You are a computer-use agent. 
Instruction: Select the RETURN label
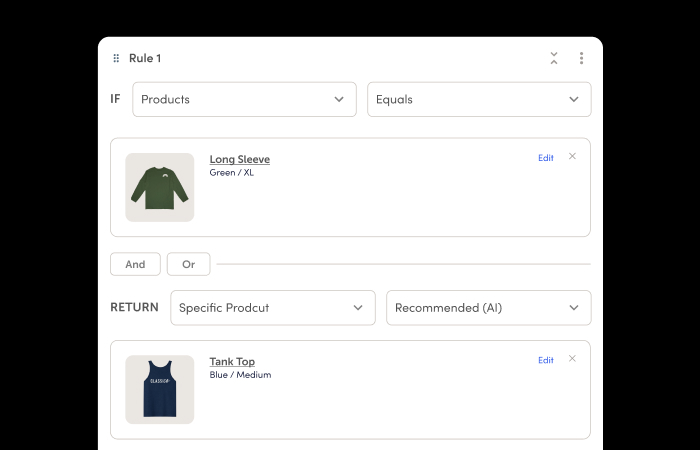[x=134, y=307]
